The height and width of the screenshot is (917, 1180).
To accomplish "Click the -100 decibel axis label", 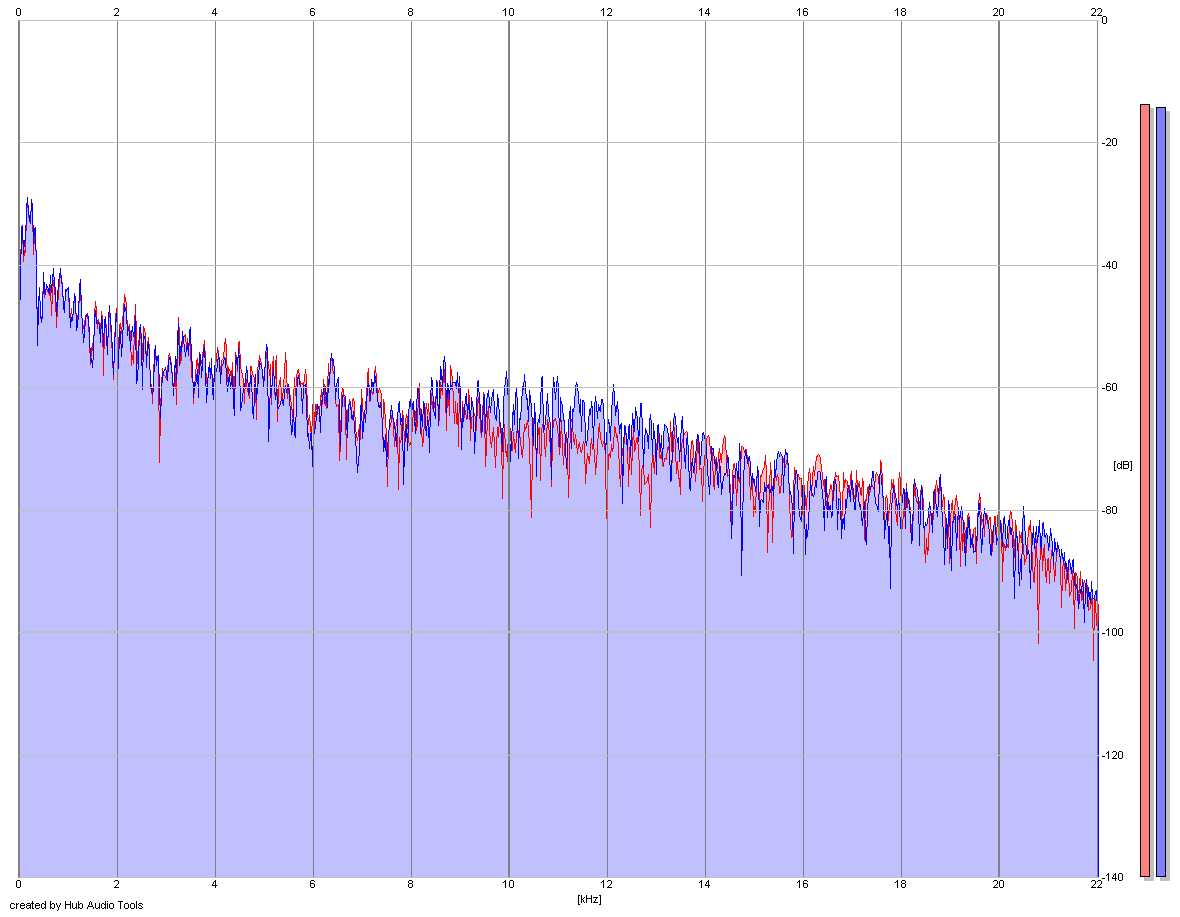I will 1112,632.
